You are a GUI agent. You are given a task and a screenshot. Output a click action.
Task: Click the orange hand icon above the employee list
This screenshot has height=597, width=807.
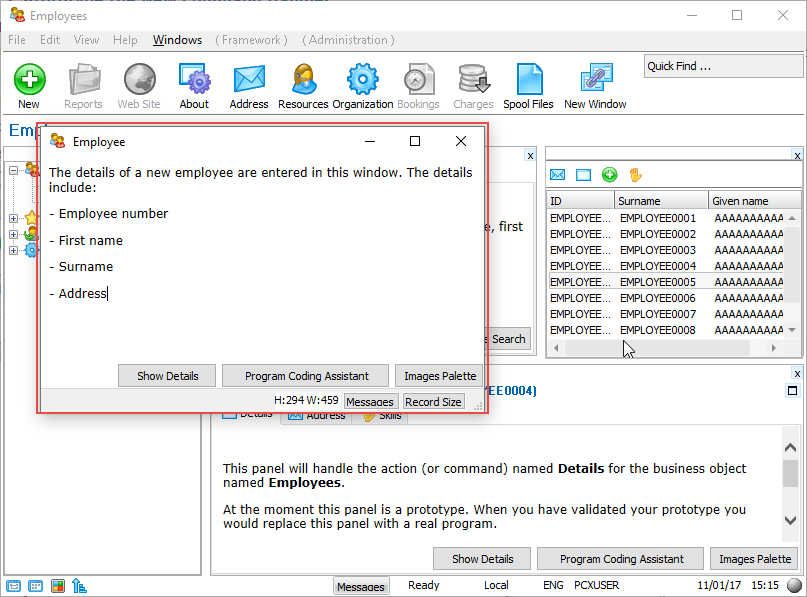pyautogui.click(x=636, y=175)
